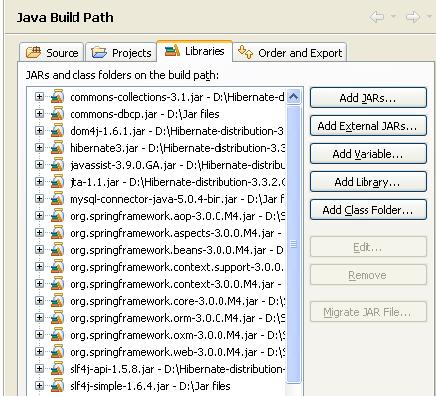Click the jar icon of dom4j-1.6.1.jar
Screen dimensions: 436x397
57,131
